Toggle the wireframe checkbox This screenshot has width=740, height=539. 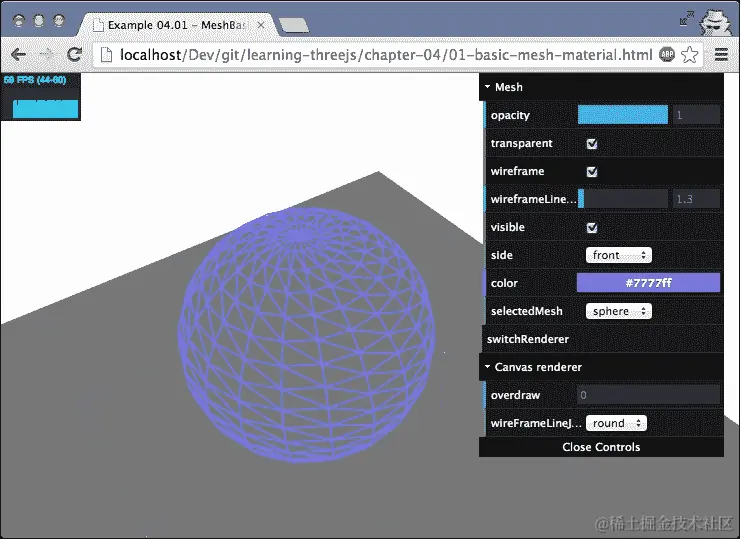pyautogui.click(x=592, y=171)
